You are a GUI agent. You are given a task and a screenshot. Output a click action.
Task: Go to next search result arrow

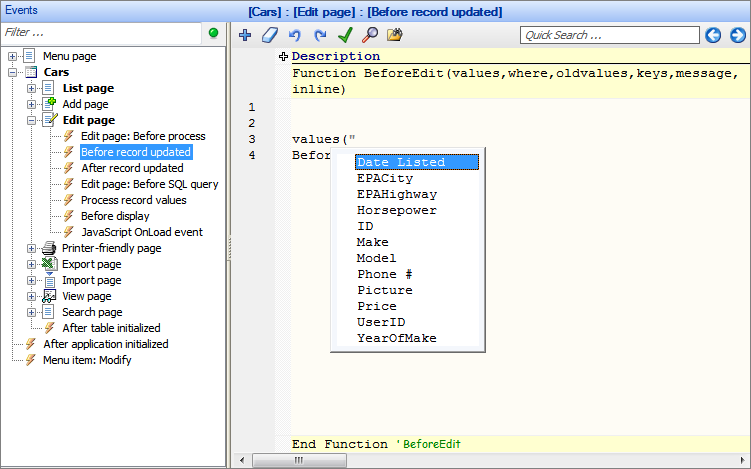tap(738, 35)
